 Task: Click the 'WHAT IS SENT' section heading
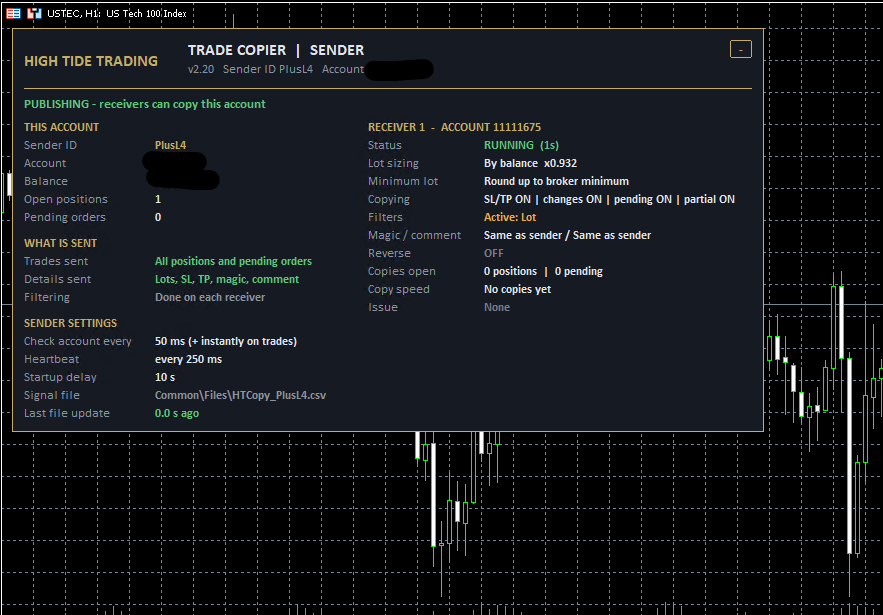[60, 243]
